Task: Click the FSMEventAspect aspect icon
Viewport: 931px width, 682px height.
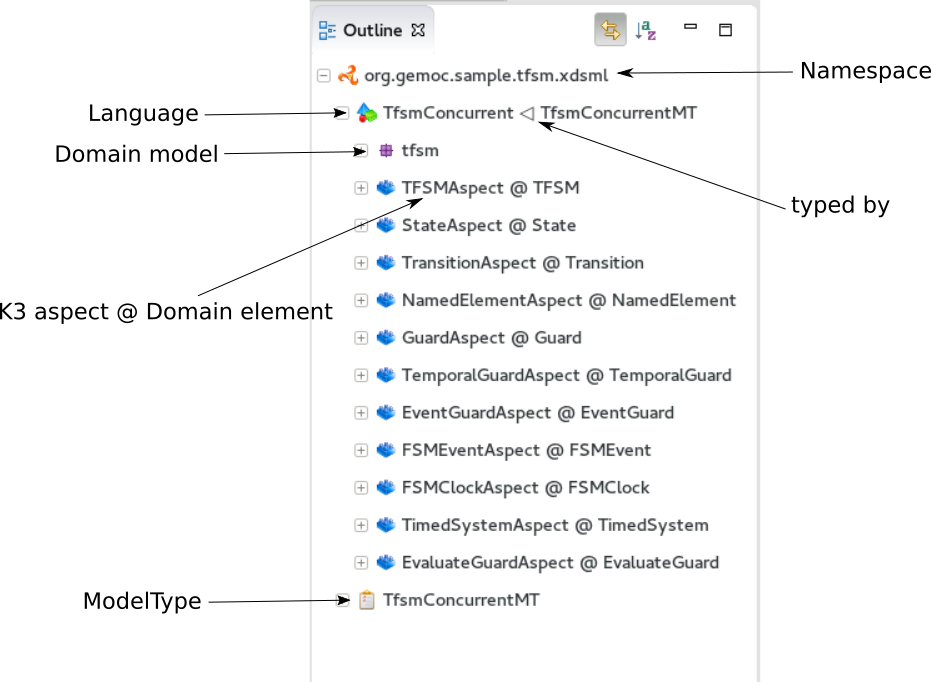Action: click(385, 450)
